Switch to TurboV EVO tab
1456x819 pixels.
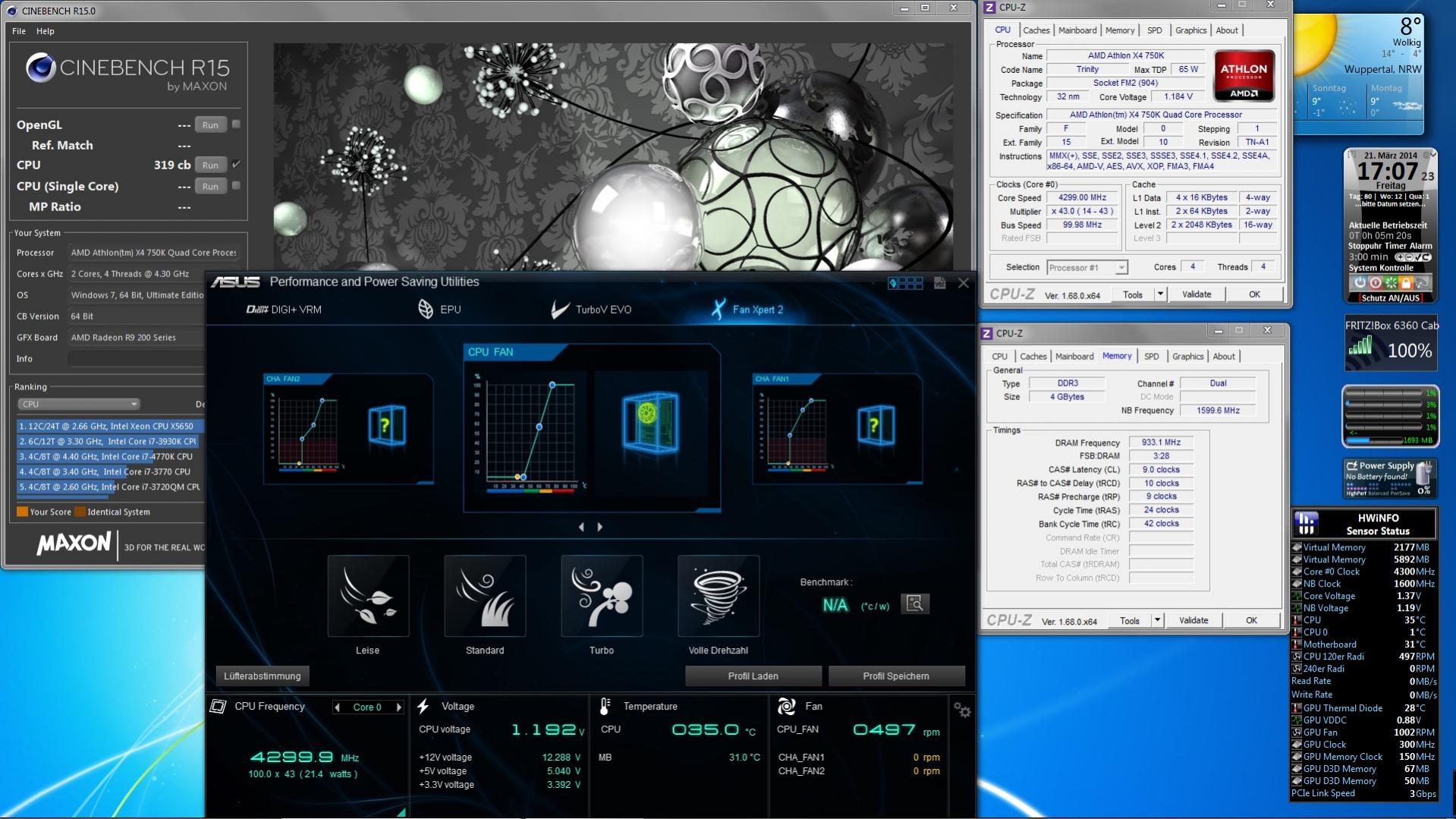pyautogui.click(x=591, y=310)
